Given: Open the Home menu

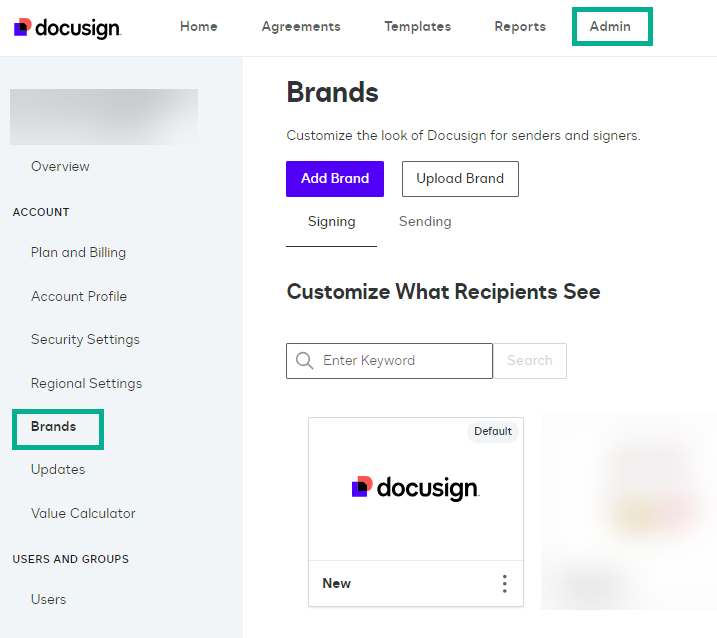Looking at the screenshot, I should point(199,27).
